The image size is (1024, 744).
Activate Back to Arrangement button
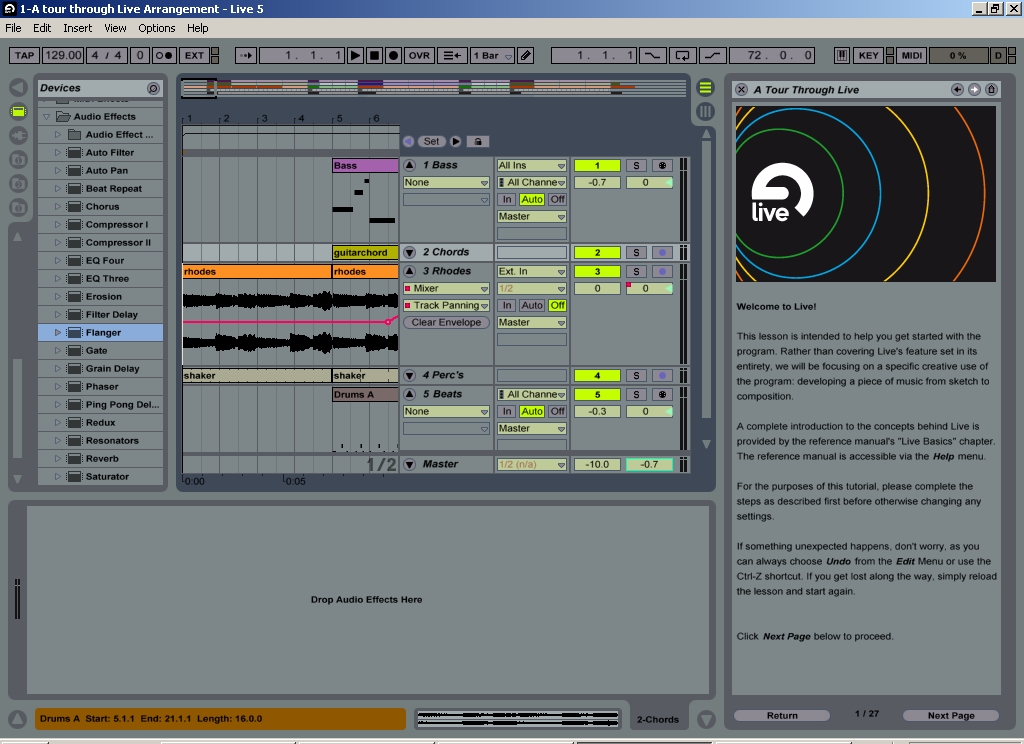pyautogui.click(x=452, y=56)
